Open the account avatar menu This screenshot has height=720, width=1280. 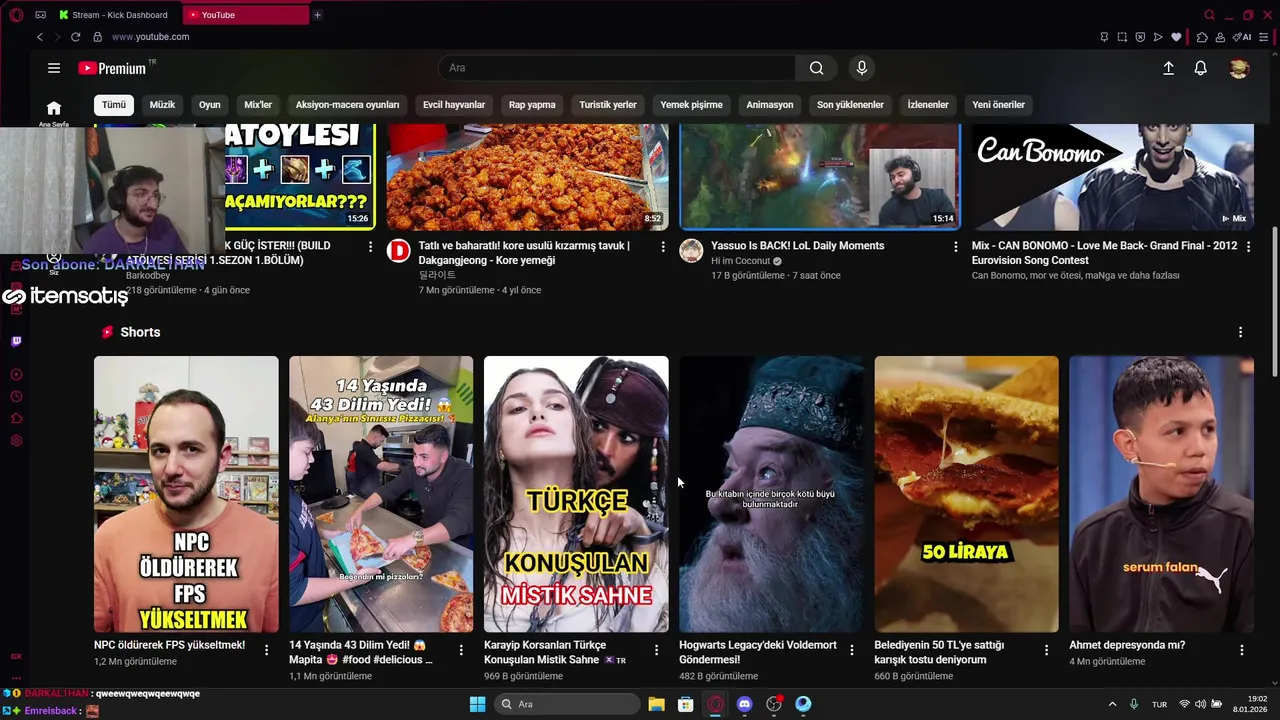(1239, 68)
